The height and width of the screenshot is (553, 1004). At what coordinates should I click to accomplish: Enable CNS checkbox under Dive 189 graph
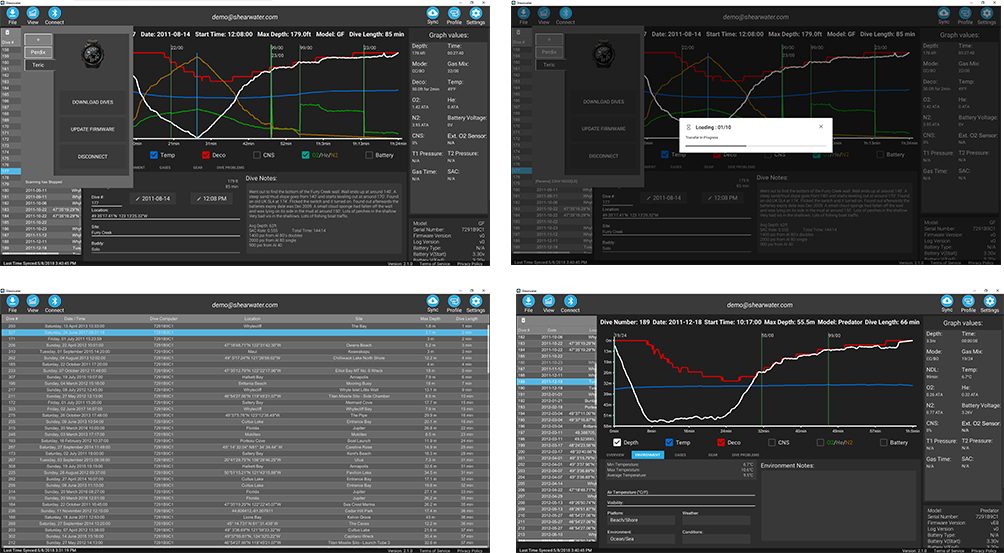click(x=772, y=442)
